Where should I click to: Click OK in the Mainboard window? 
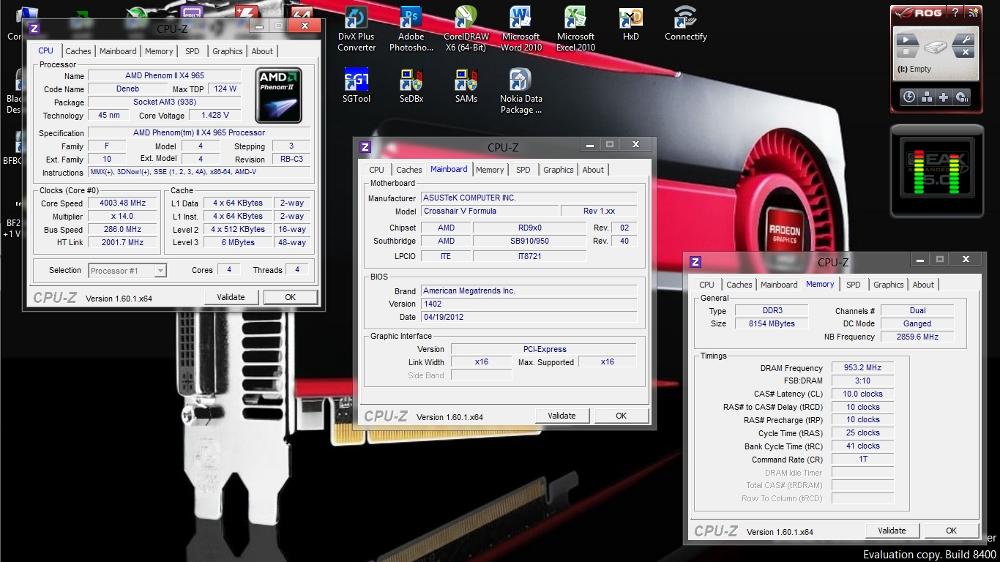click(621, 416)
